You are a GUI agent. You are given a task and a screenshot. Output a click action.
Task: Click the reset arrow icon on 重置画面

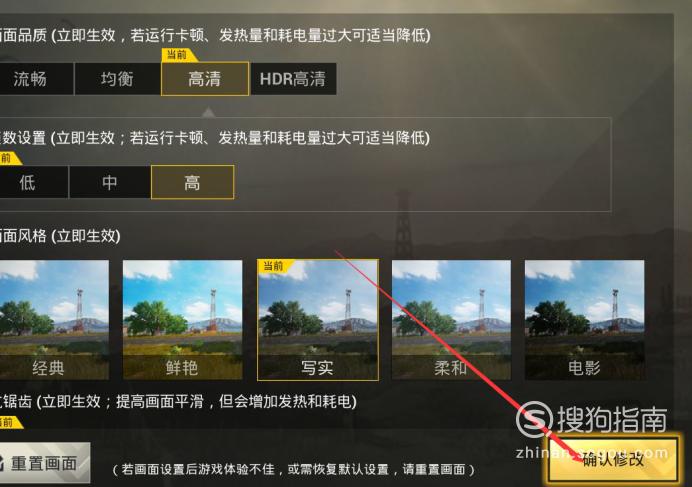pos(2,463)
